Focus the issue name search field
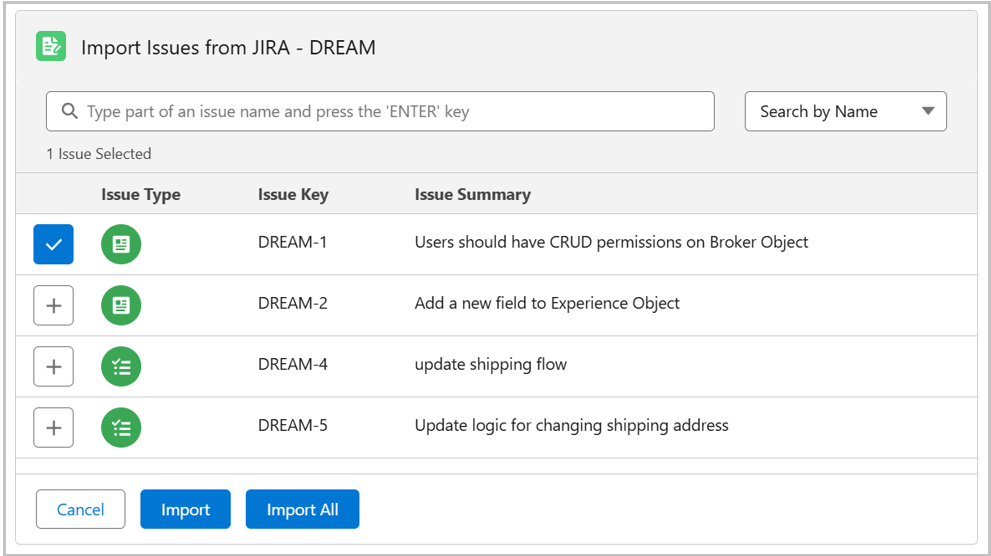The height and width of the screenshot is (556, 991). tap(390, 112)
